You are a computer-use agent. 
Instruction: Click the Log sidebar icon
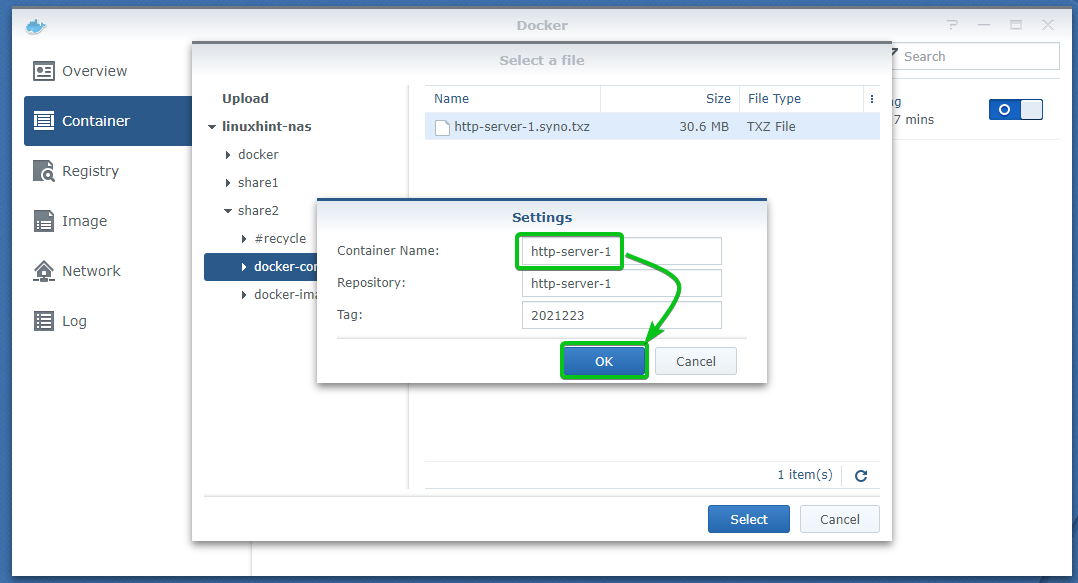44,321
